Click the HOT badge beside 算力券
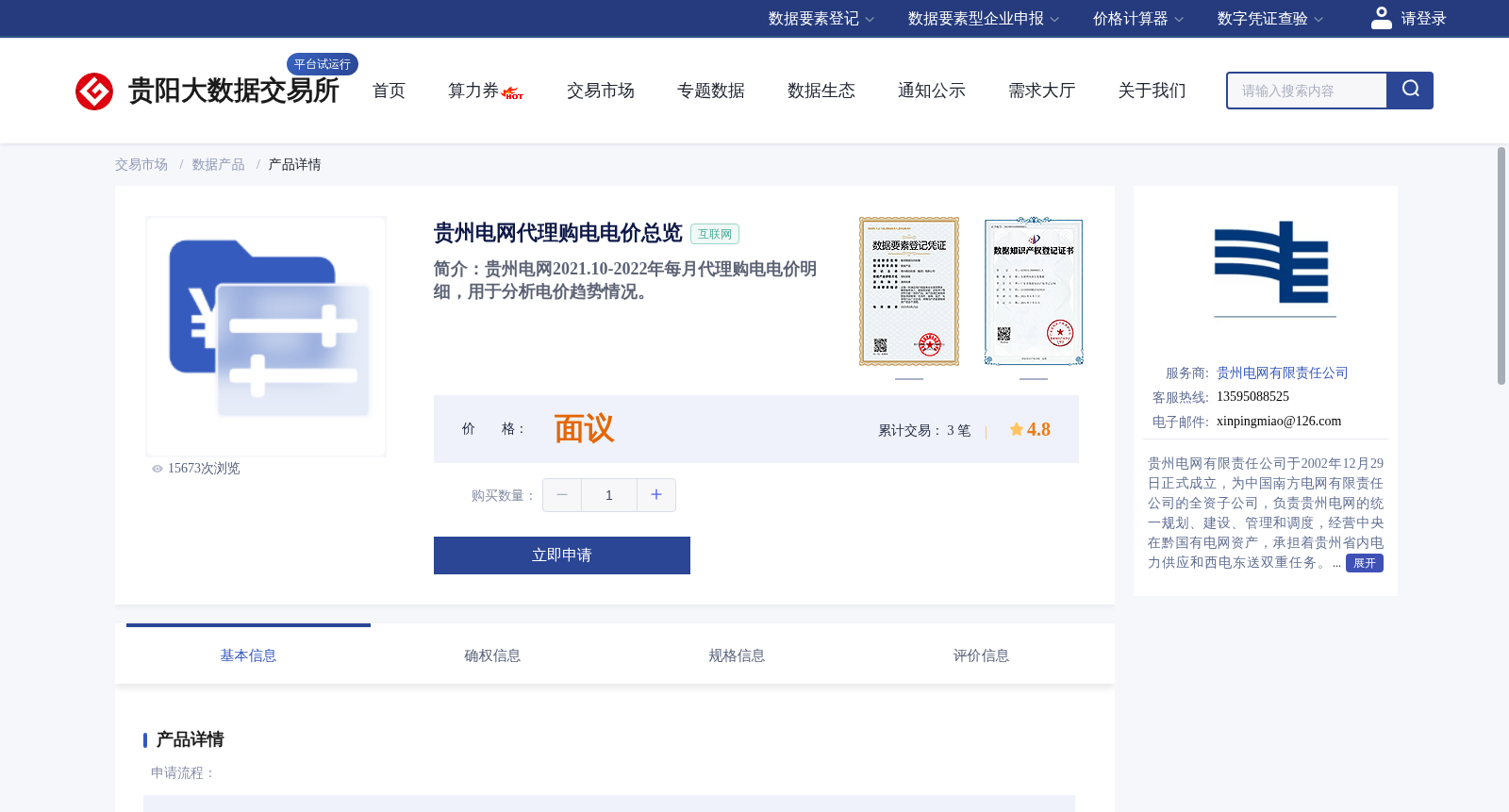The height and width of the screenshot is (812, 1509). (513, 93)
